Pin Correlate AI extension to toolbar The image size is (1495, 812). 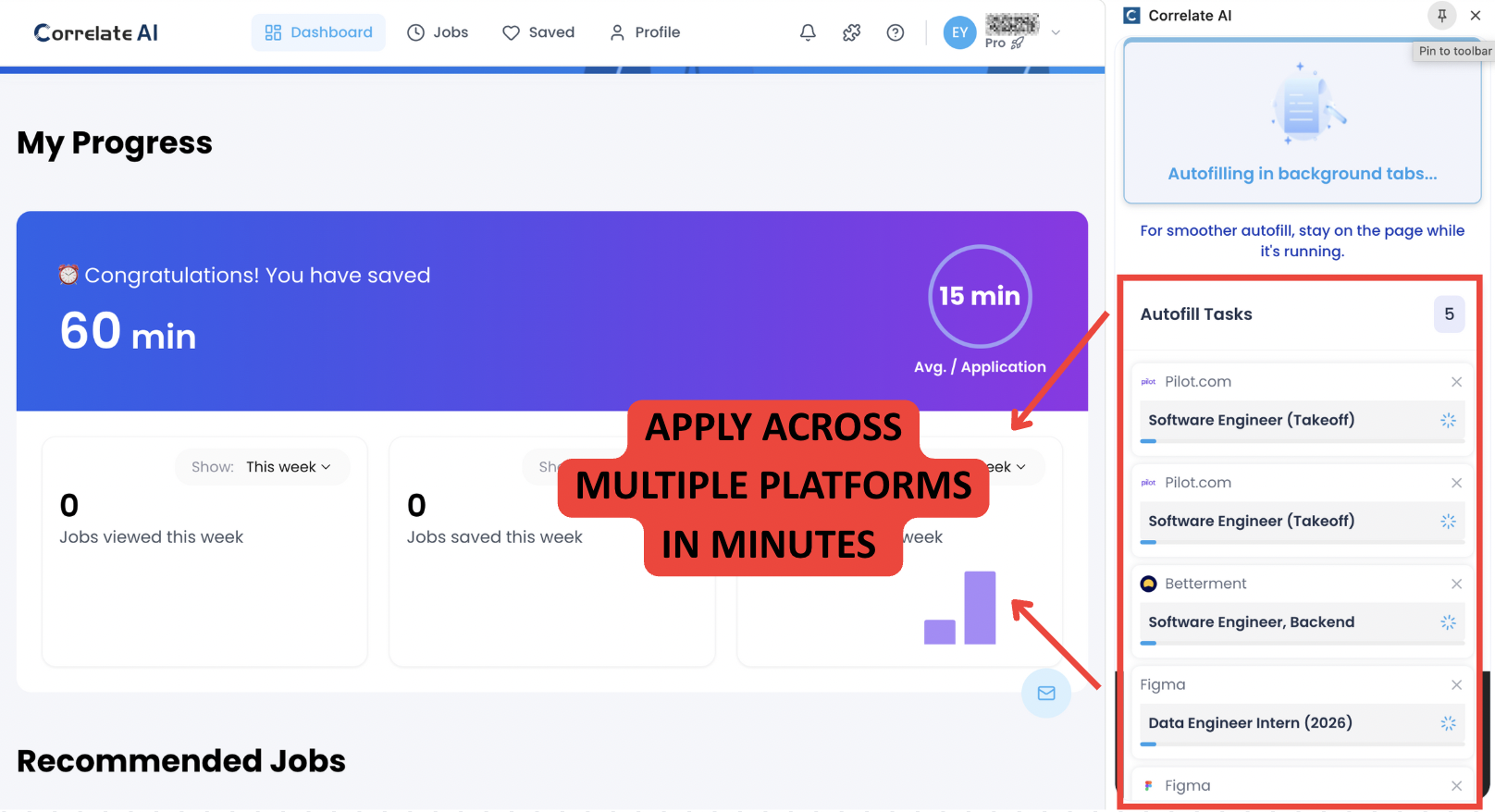click(x=1441, y=15)
